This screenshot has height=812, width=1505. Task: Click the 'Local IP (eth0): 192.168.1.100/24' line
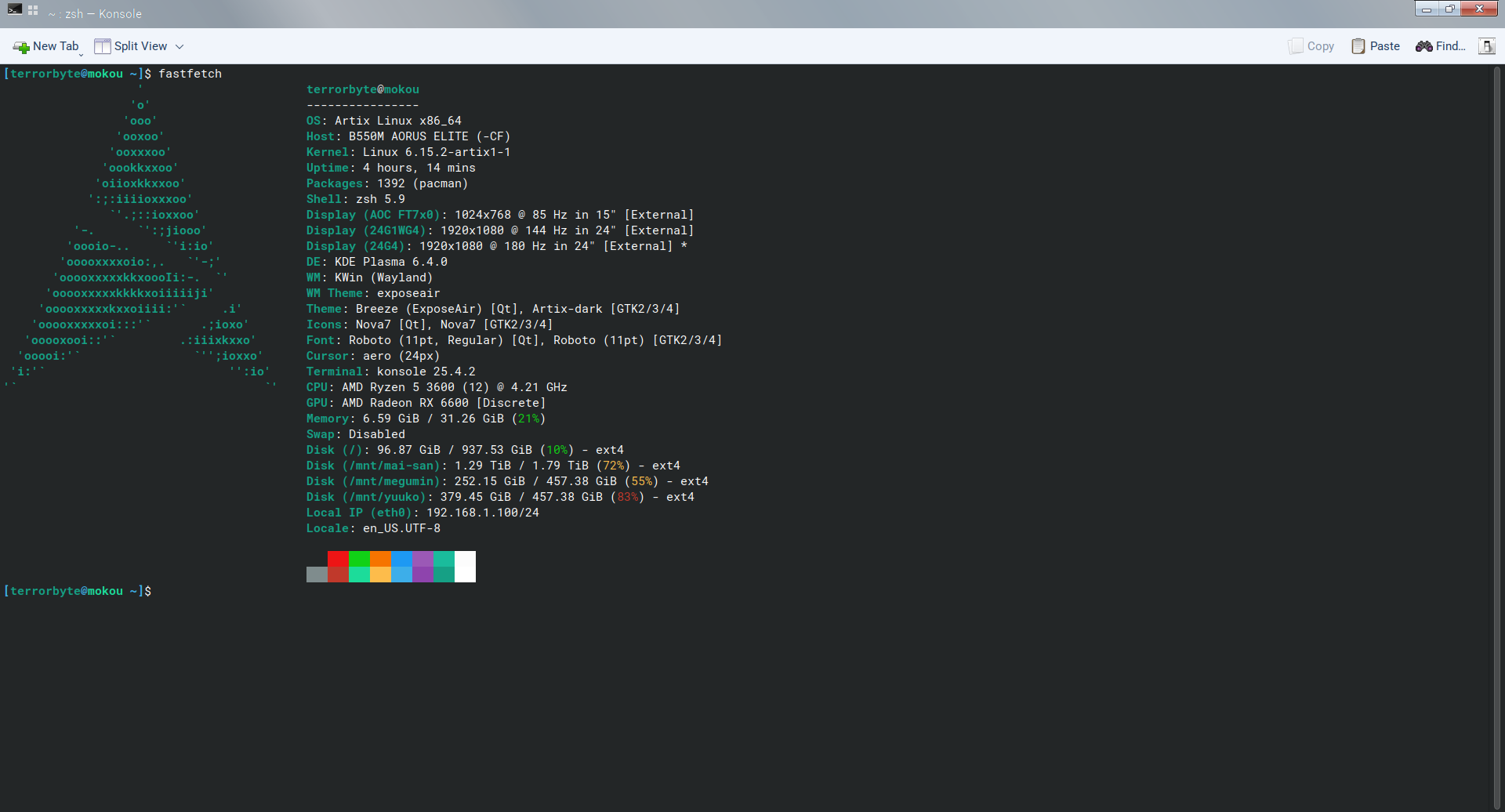pos(422,513)
